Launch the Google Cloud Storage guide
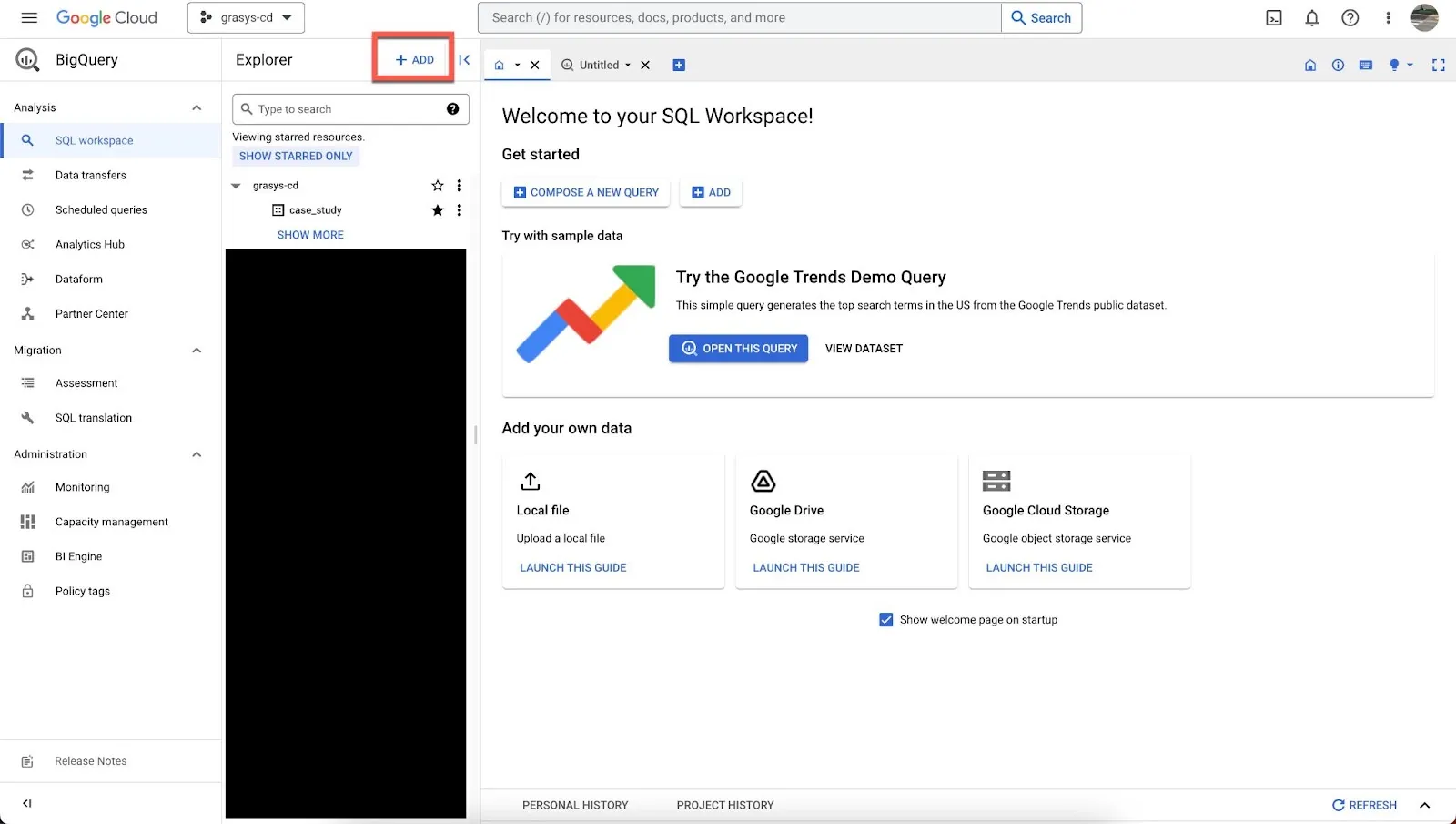 point(1039,568)
